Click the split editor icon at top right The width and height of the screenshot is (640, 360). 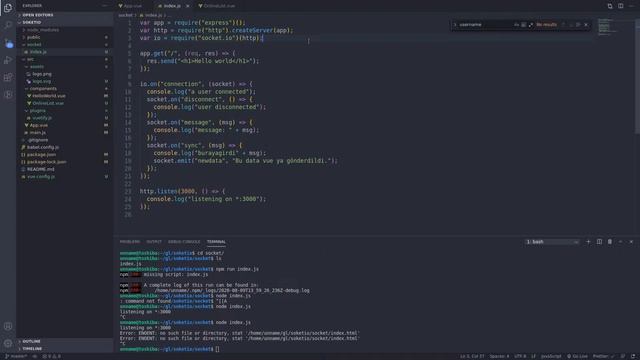[620, 6]
